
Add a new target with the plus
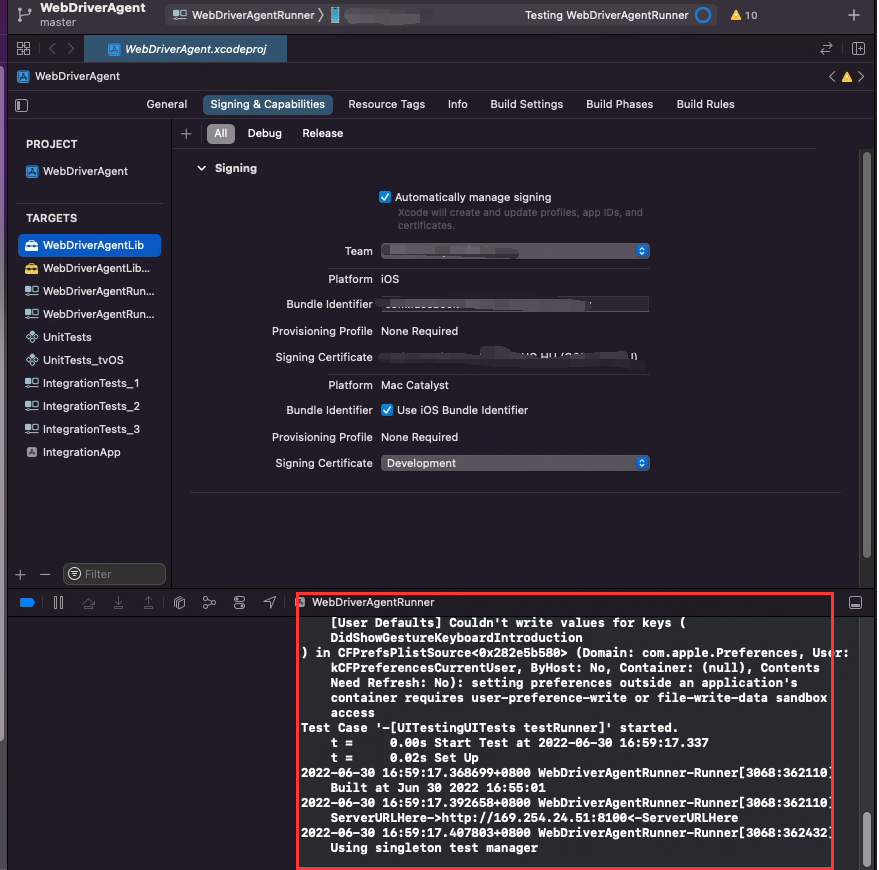pyautogui.click(x=20, y=575)
